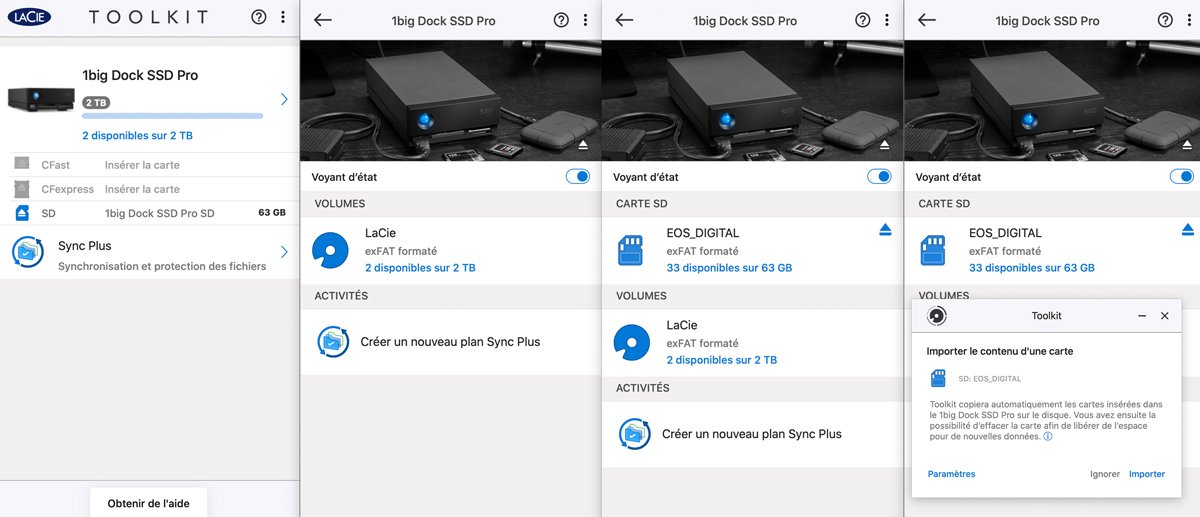The image size is (1200, 517).
Task: Open '2 disponibles sur 2 TB' under device name
Action: click(137, 135)
